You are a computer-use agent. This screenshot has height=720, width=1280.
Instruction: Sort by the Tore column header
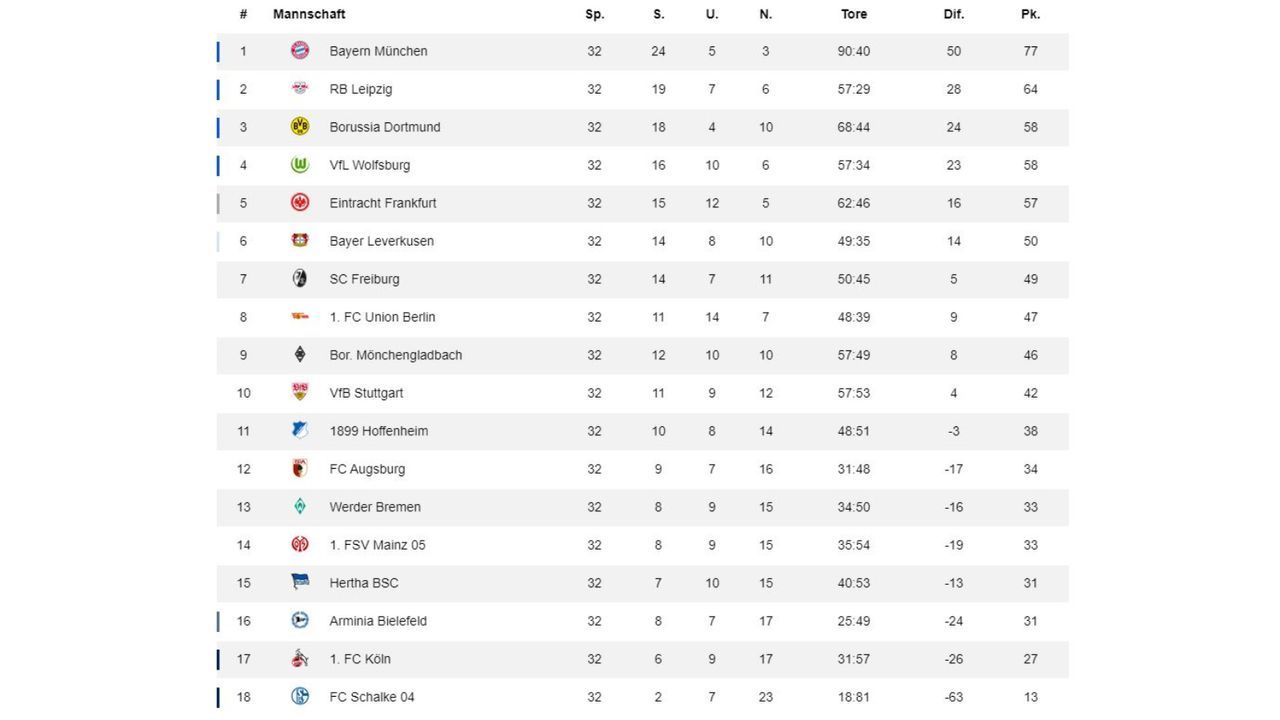coord(854,14)
